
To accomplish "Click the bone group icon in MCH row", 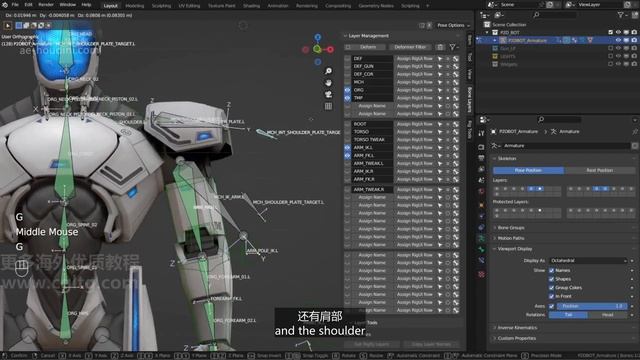I will [456, 82].
